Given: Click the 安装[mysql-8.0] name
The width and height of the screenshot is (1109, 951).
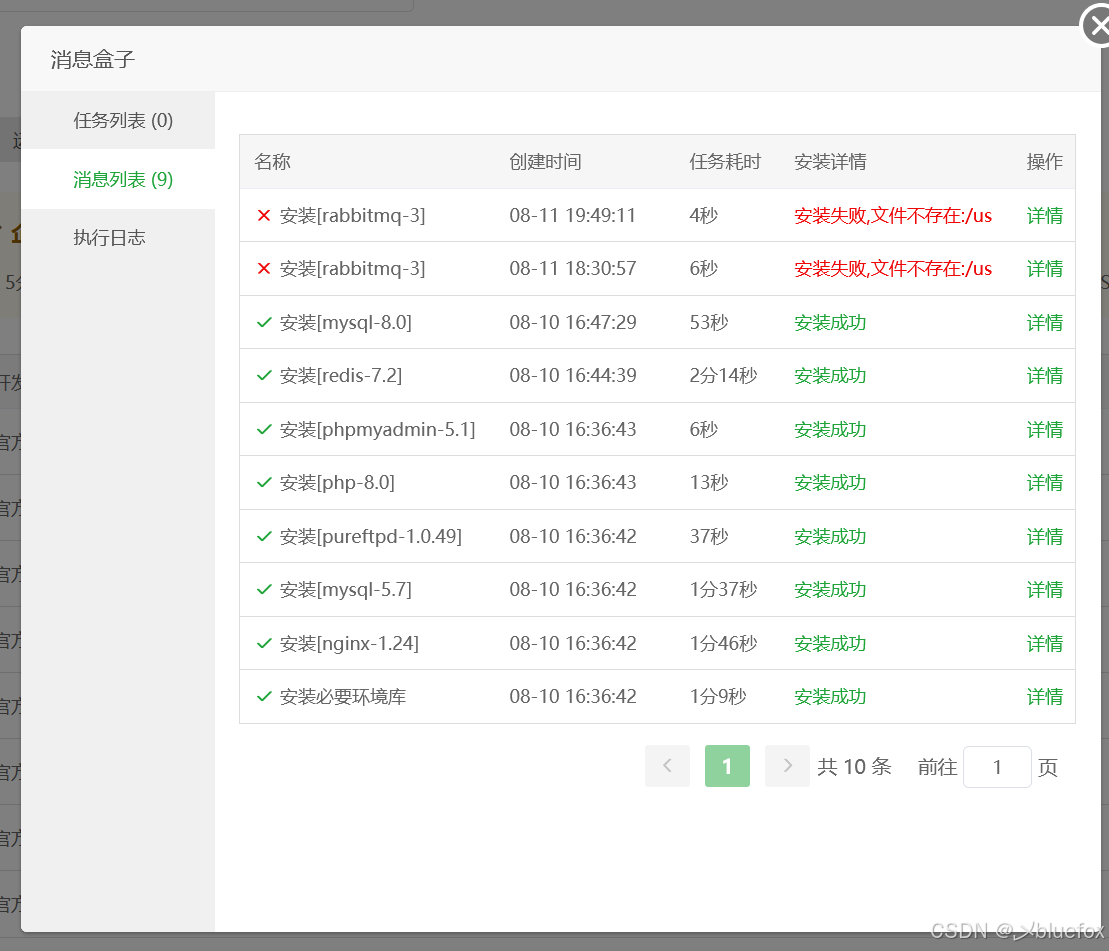Looking at the screenshot, I should (346, 322).
